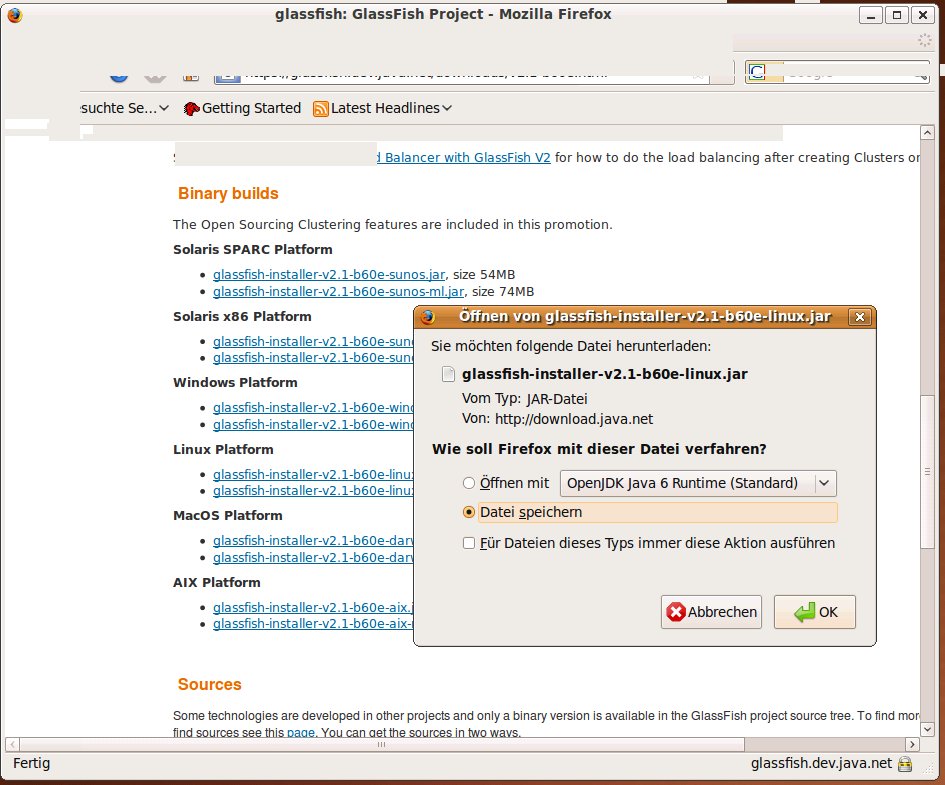Click the 'Vom Typ: JAR-Datei' text in dialog
Viewport: 945px width, 785px height.
[524, 399]
